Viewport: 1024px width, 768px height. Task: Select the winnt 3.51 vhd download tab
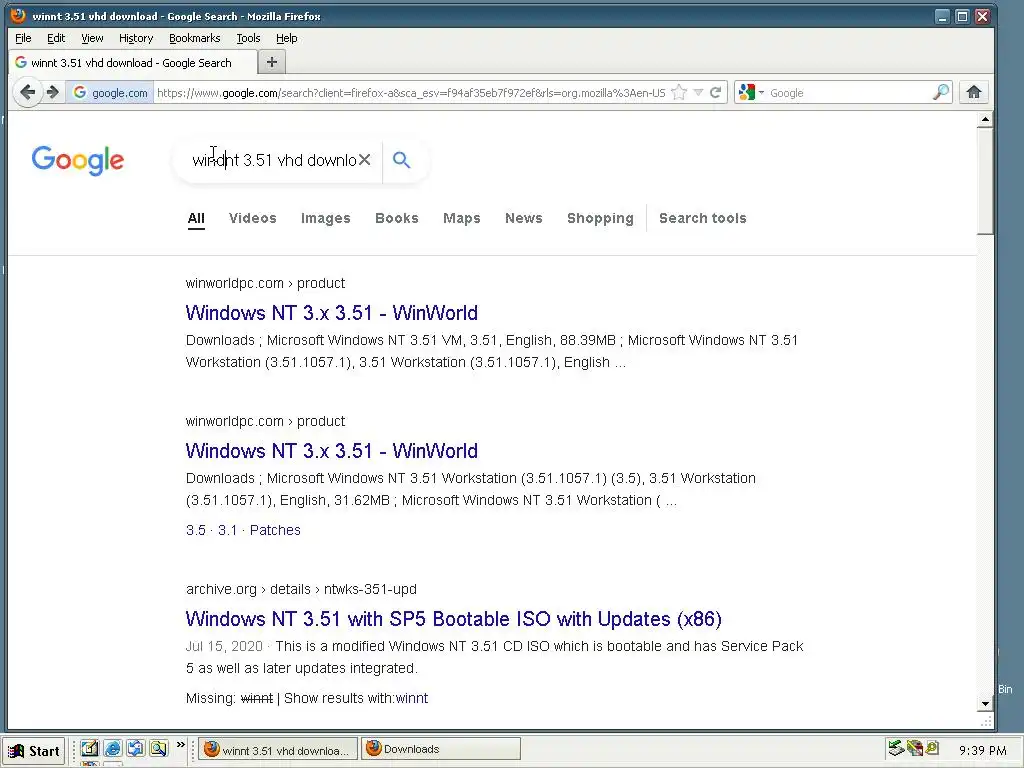pyautogui.click(x=132, y=63)
